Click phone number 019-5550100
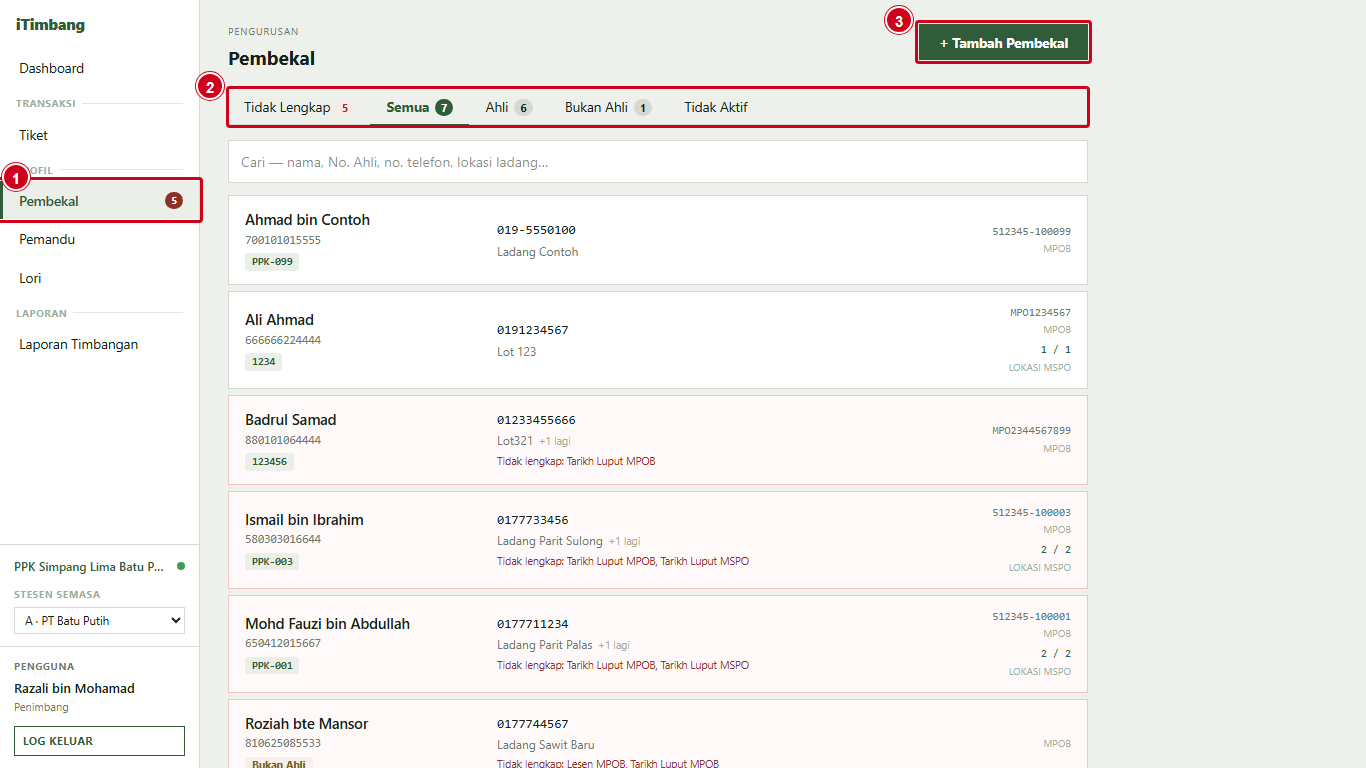 [x=536, y=230]
